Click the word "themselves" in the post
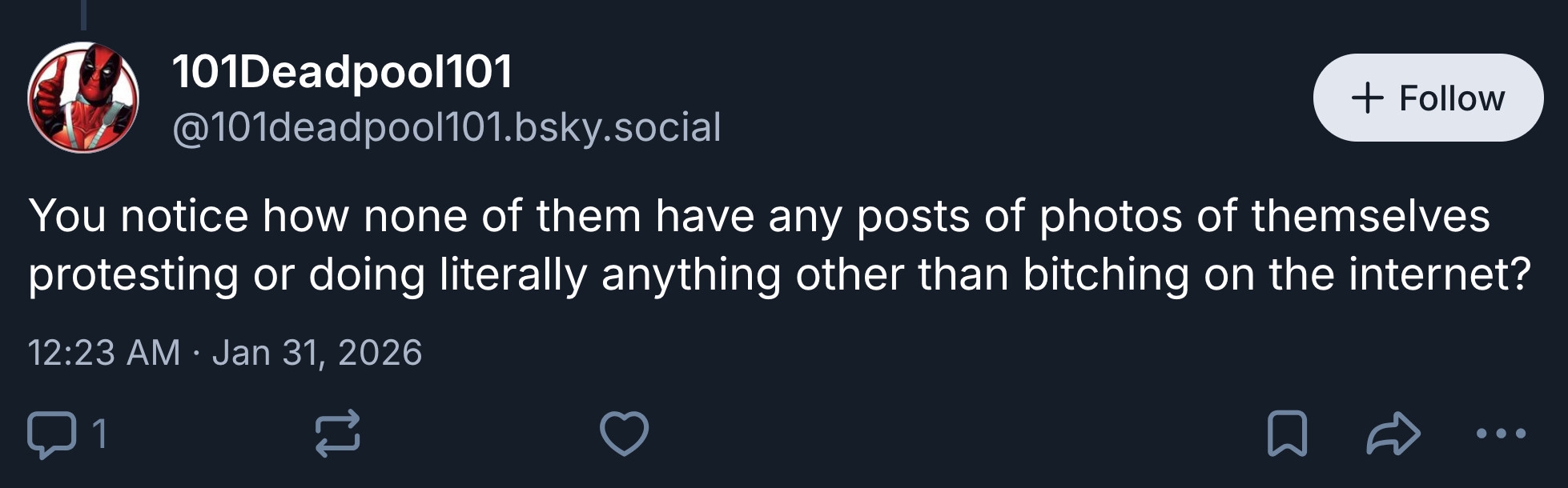 pyautogui.click(x=1370, y=216)
